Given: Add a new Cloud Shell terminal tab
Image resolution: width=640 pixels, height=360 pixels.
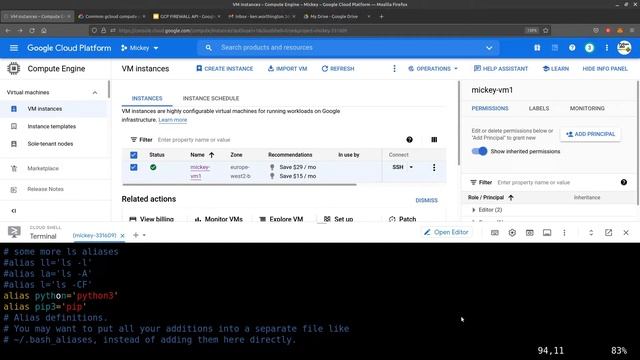Looking at the screenshot, I should 136,235.
